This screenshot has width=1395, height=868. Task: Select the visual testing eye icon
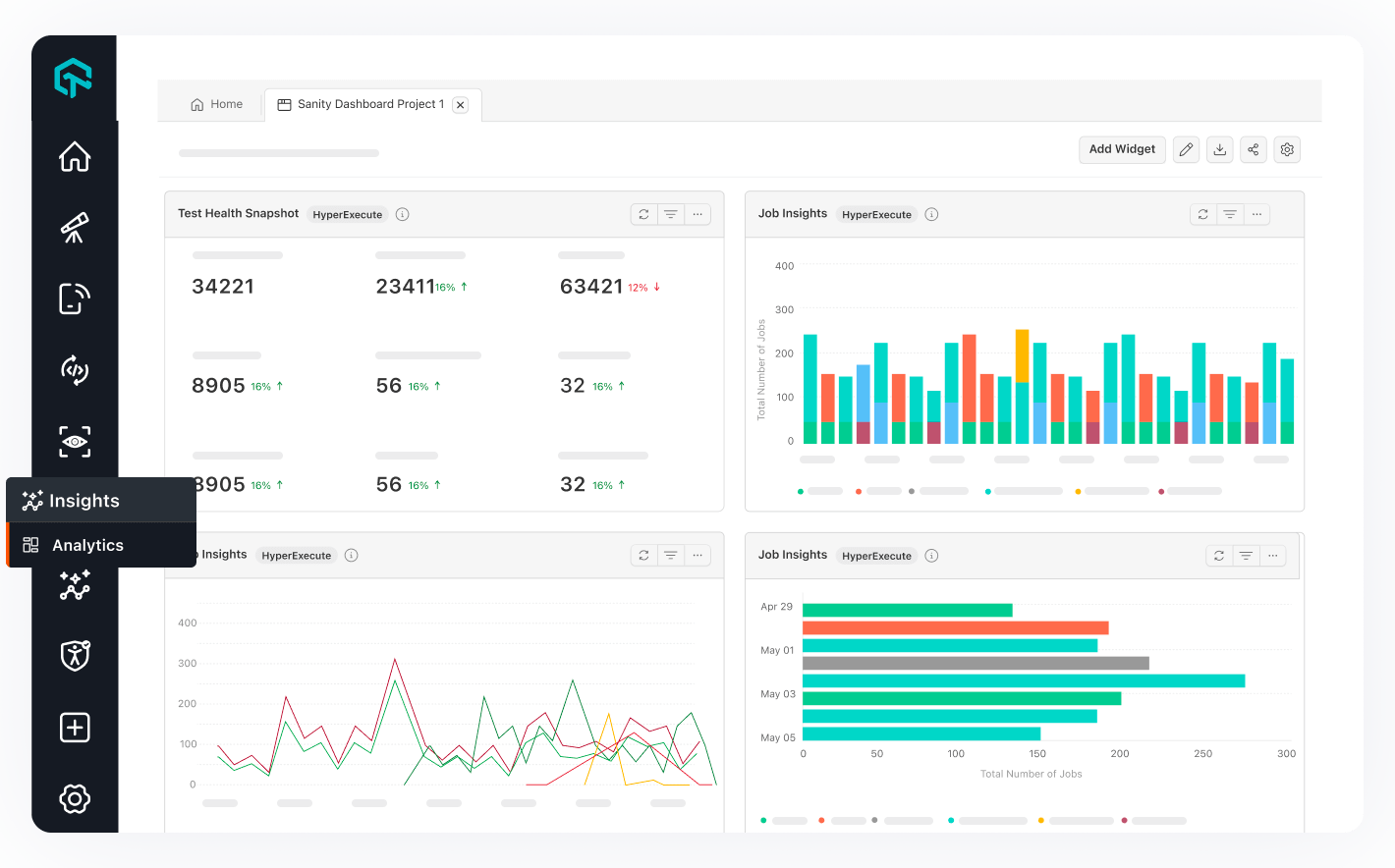click(x=74, y=442)
